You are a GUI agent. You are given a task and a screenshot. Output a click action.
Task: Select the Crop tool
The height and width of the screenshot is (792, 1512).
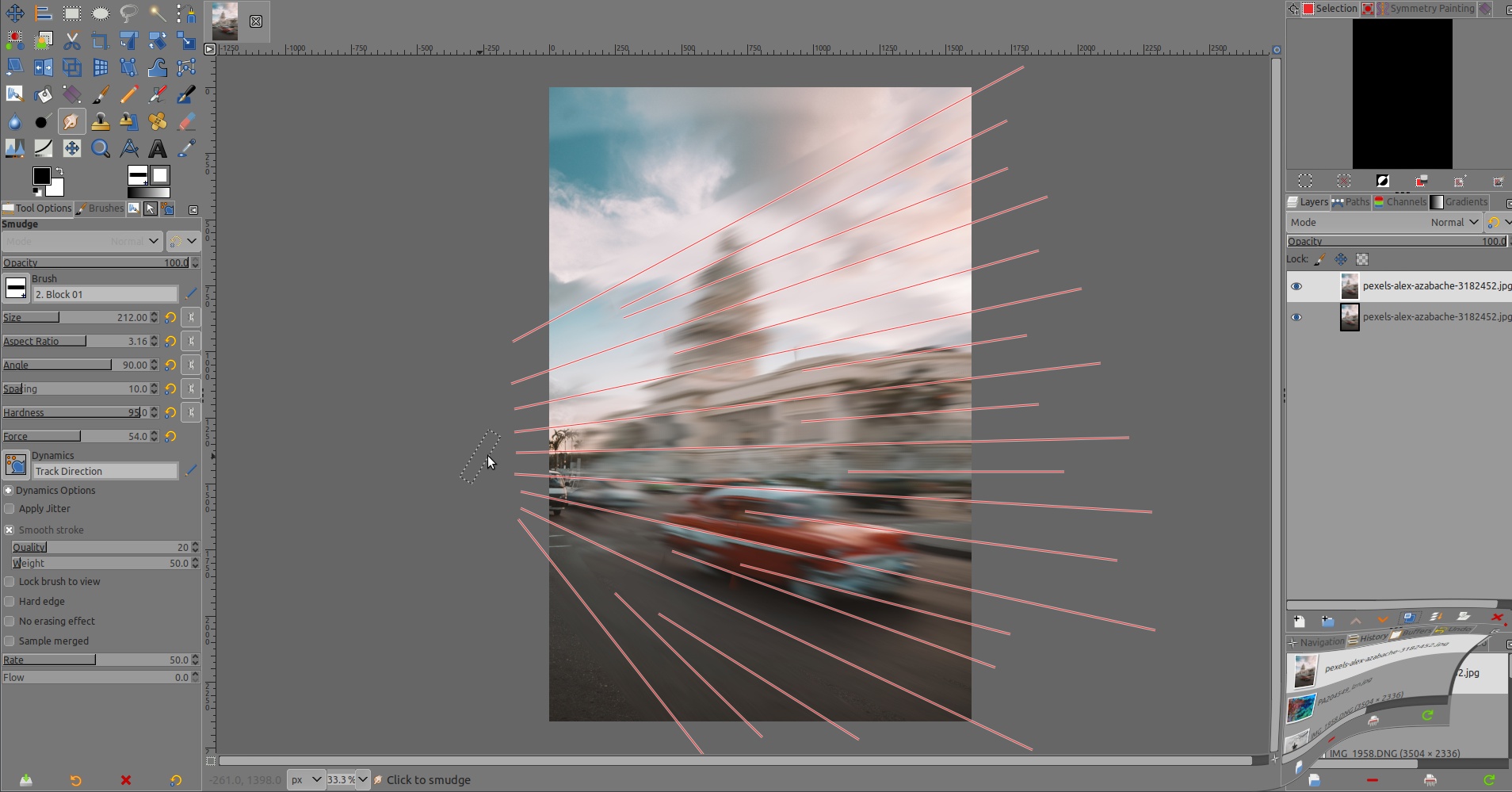click(x=101, y=40)
